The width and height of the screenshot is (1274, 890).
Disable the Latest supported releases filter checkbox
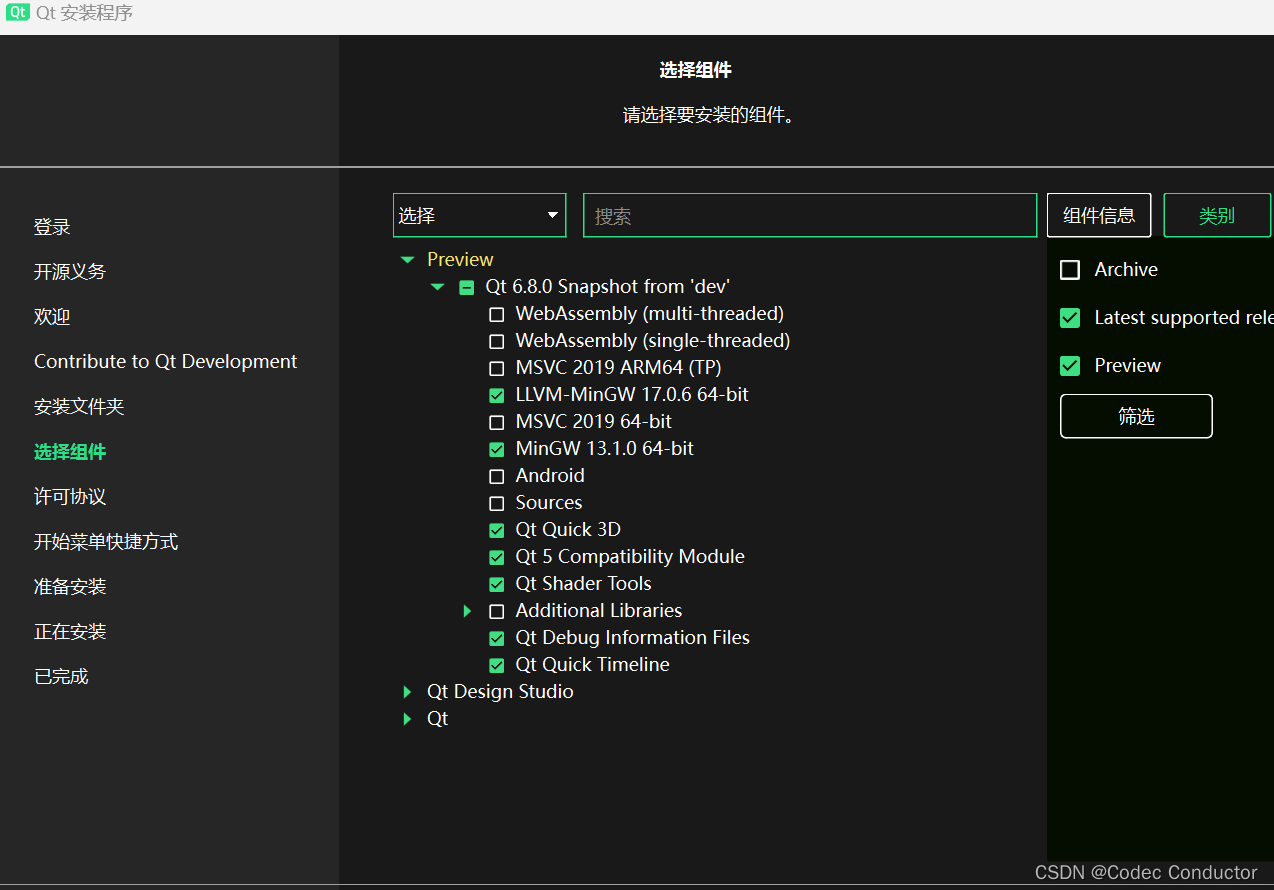pos(1070,318)
